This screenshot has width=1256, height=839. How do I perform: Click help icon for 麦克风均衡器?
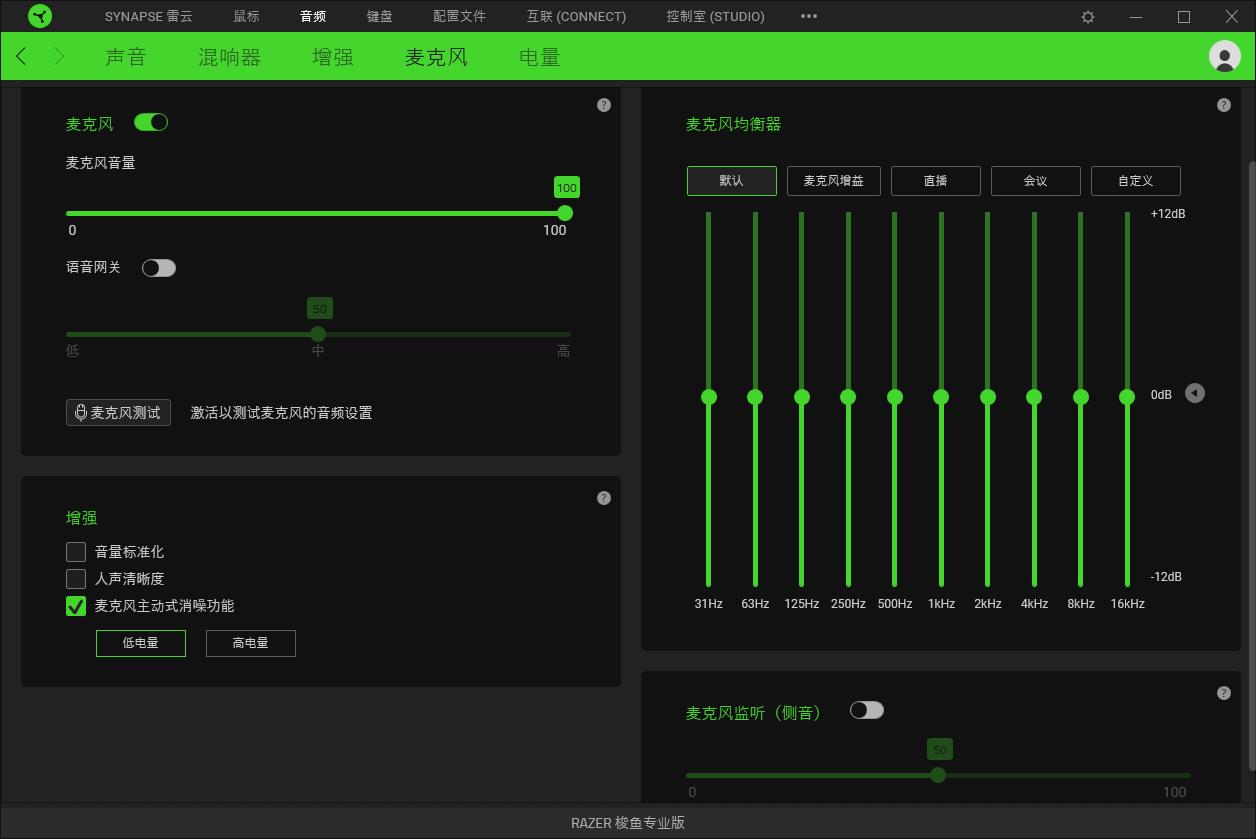(x=1223, y=105)
